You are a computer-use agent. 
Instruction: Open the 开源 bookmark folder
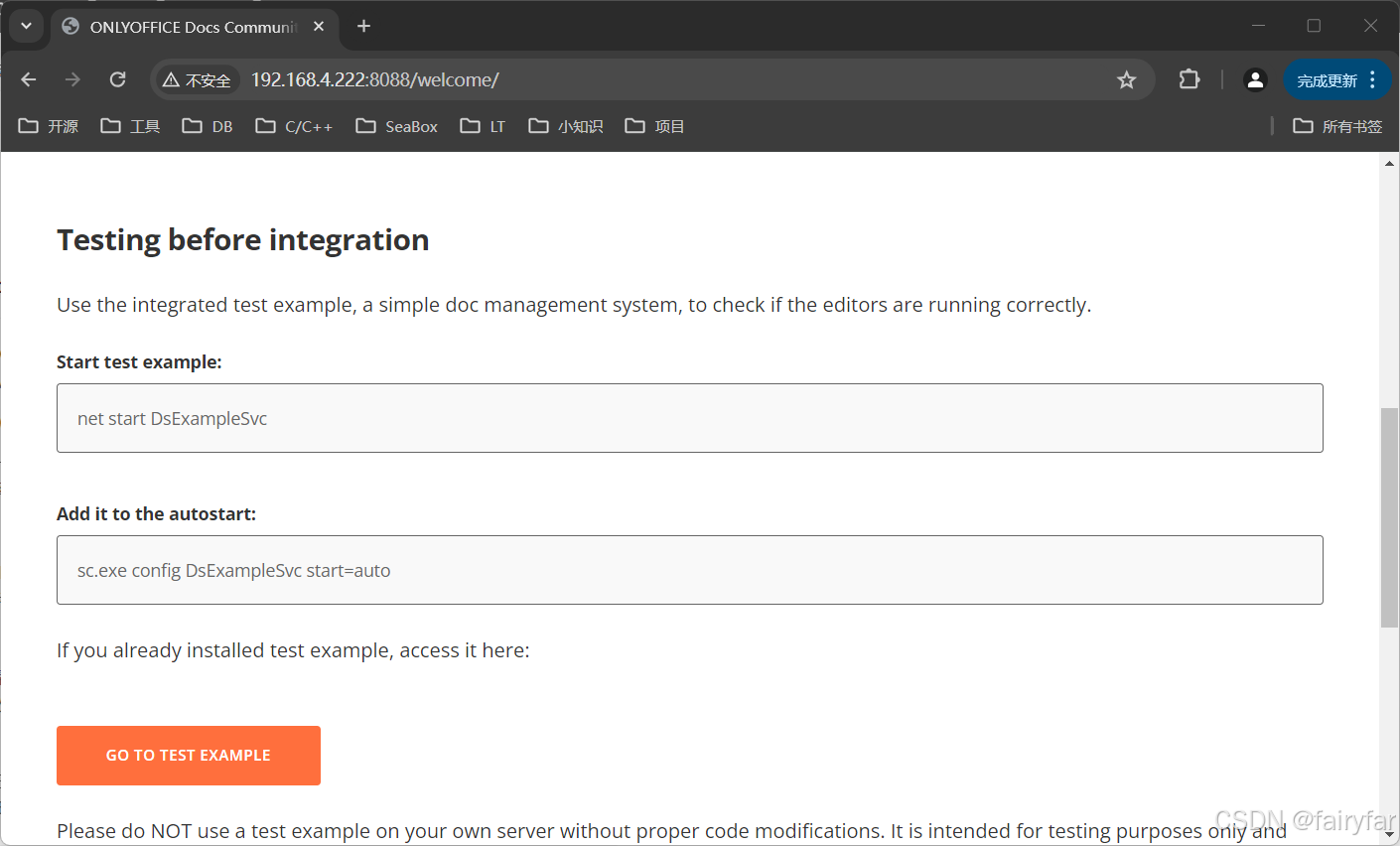click(x=49, y=126)
